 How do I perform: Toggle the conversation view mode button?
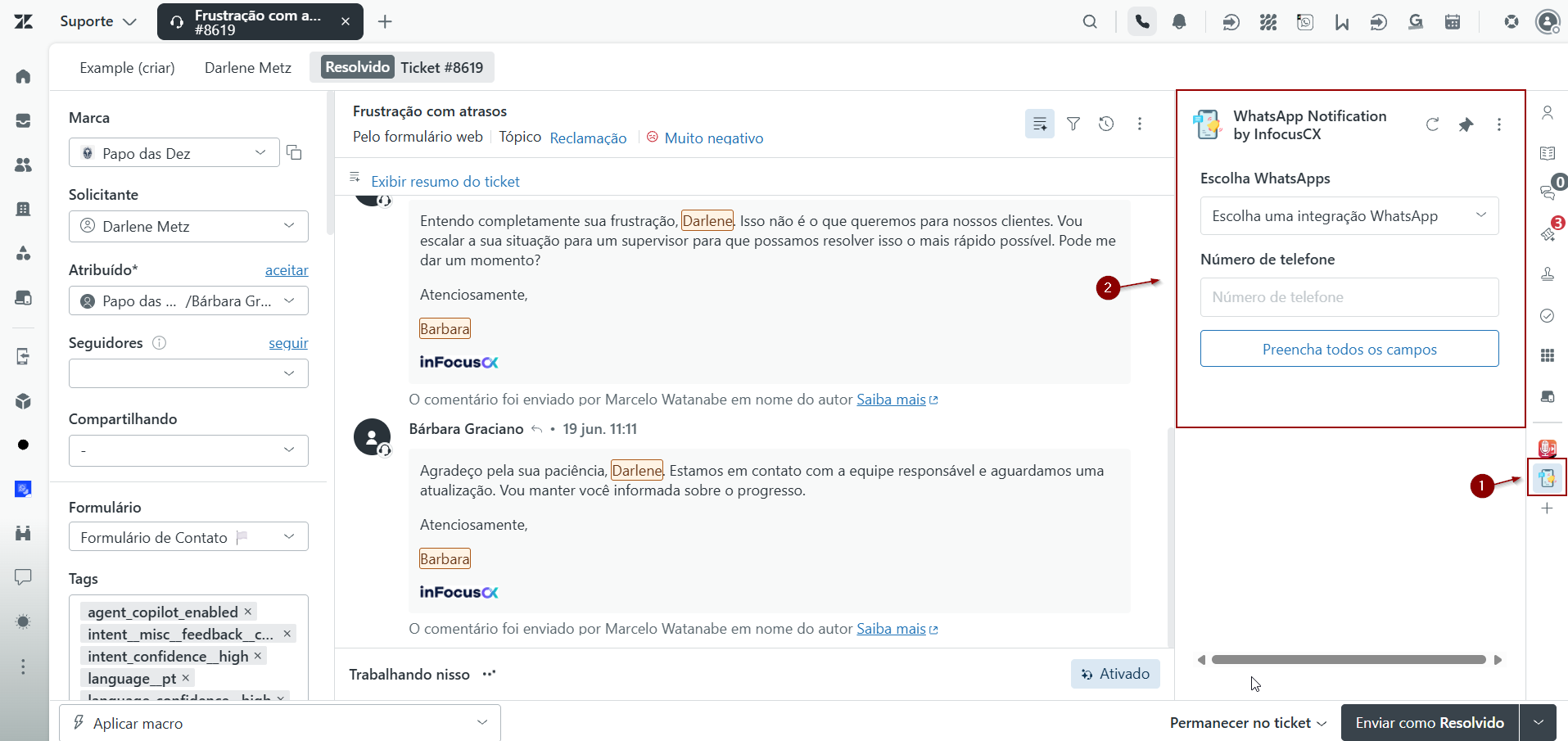[x=1040, y=124]
